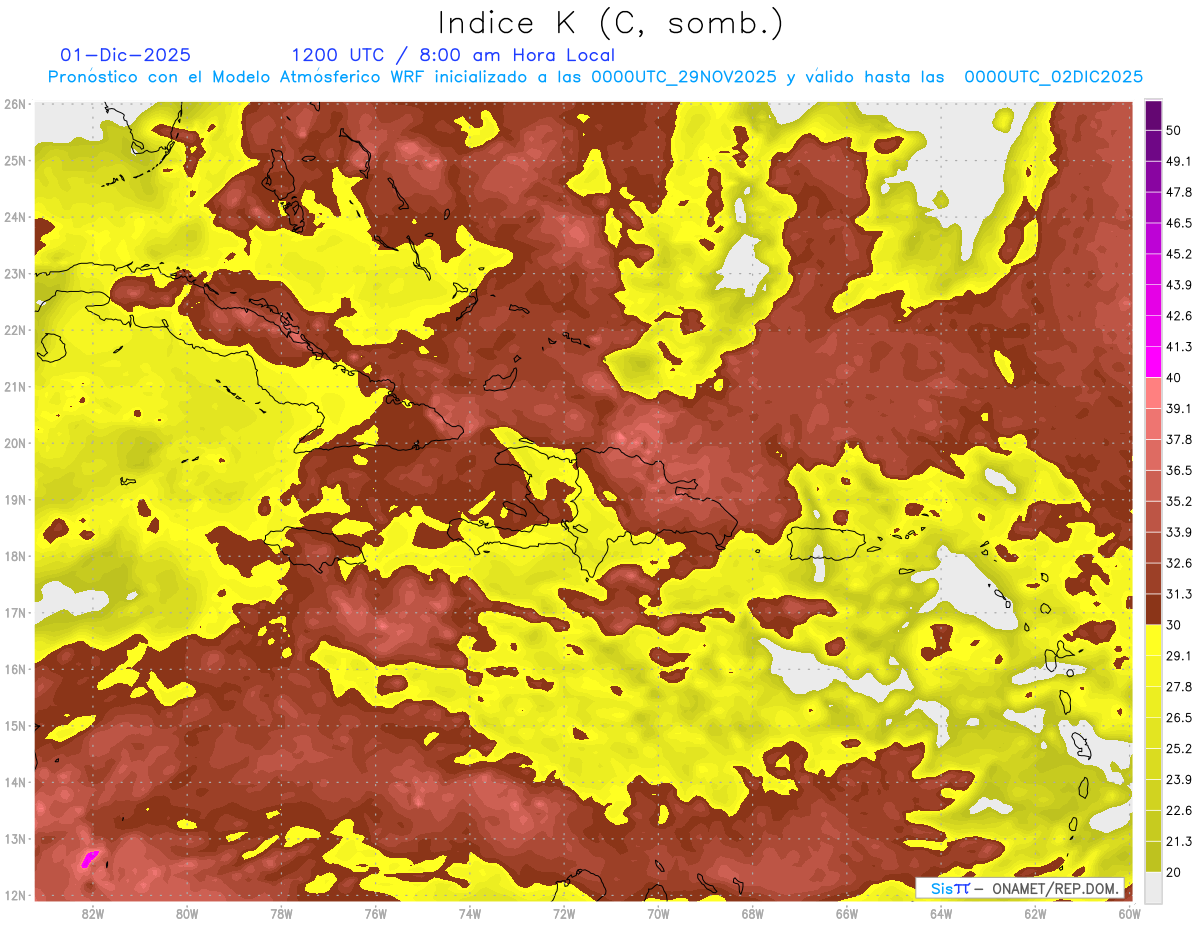Click the colorbar value 37.8
This screenshot has height=927, width=1200.
pyautogui.click(x=1179, y=440)
